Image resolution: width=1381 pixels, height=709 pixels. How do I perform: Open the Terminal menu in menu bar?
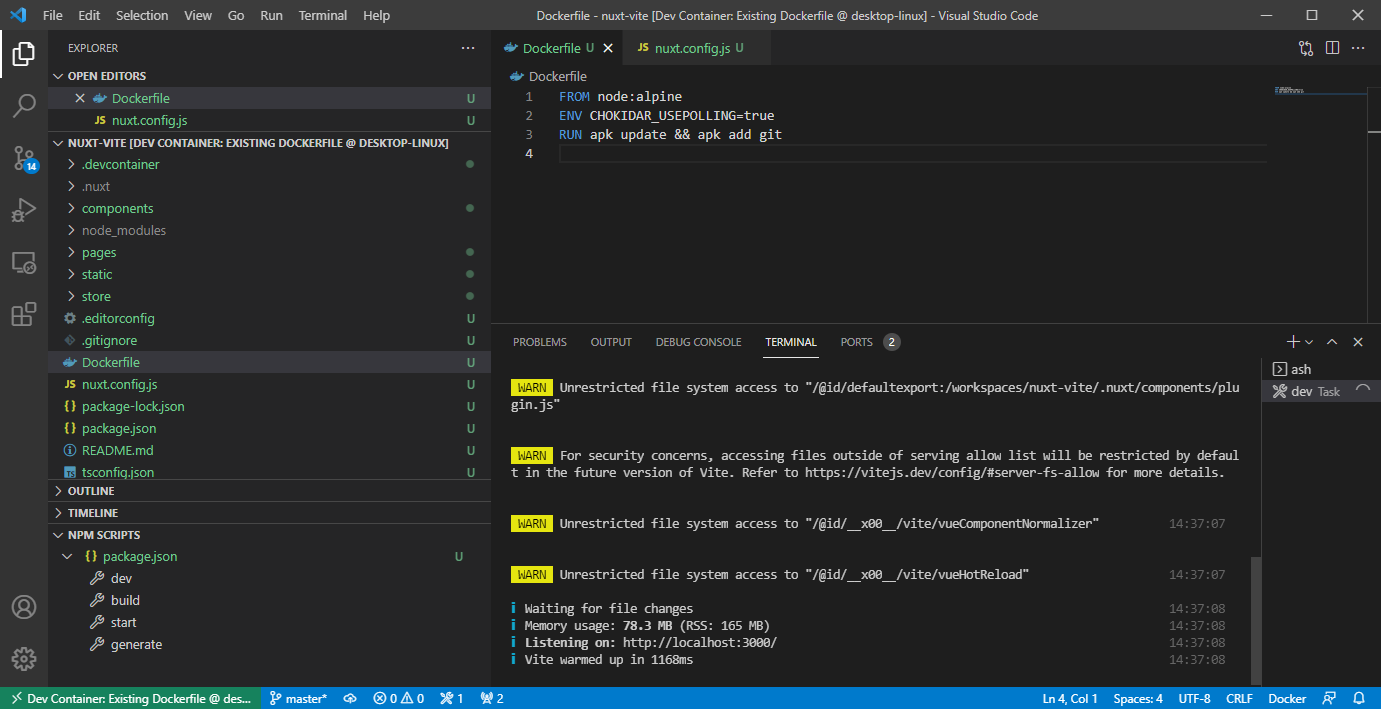click(323, 16)
